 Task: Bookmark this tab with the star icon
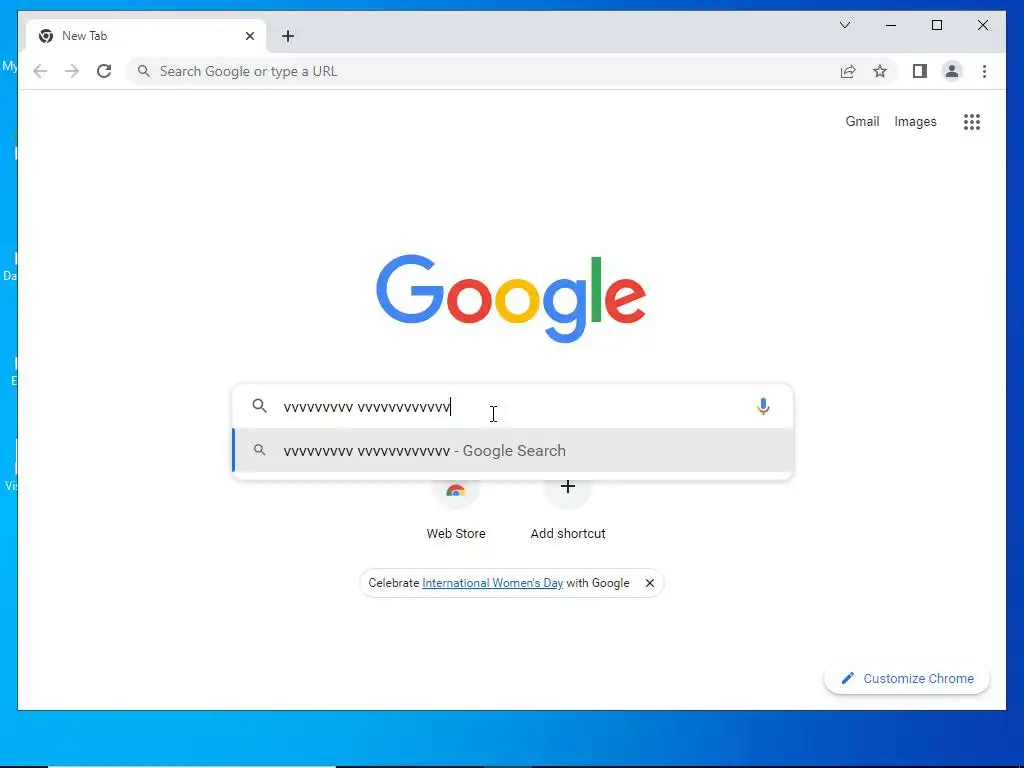pyautogui.click(x=880, y=71)
